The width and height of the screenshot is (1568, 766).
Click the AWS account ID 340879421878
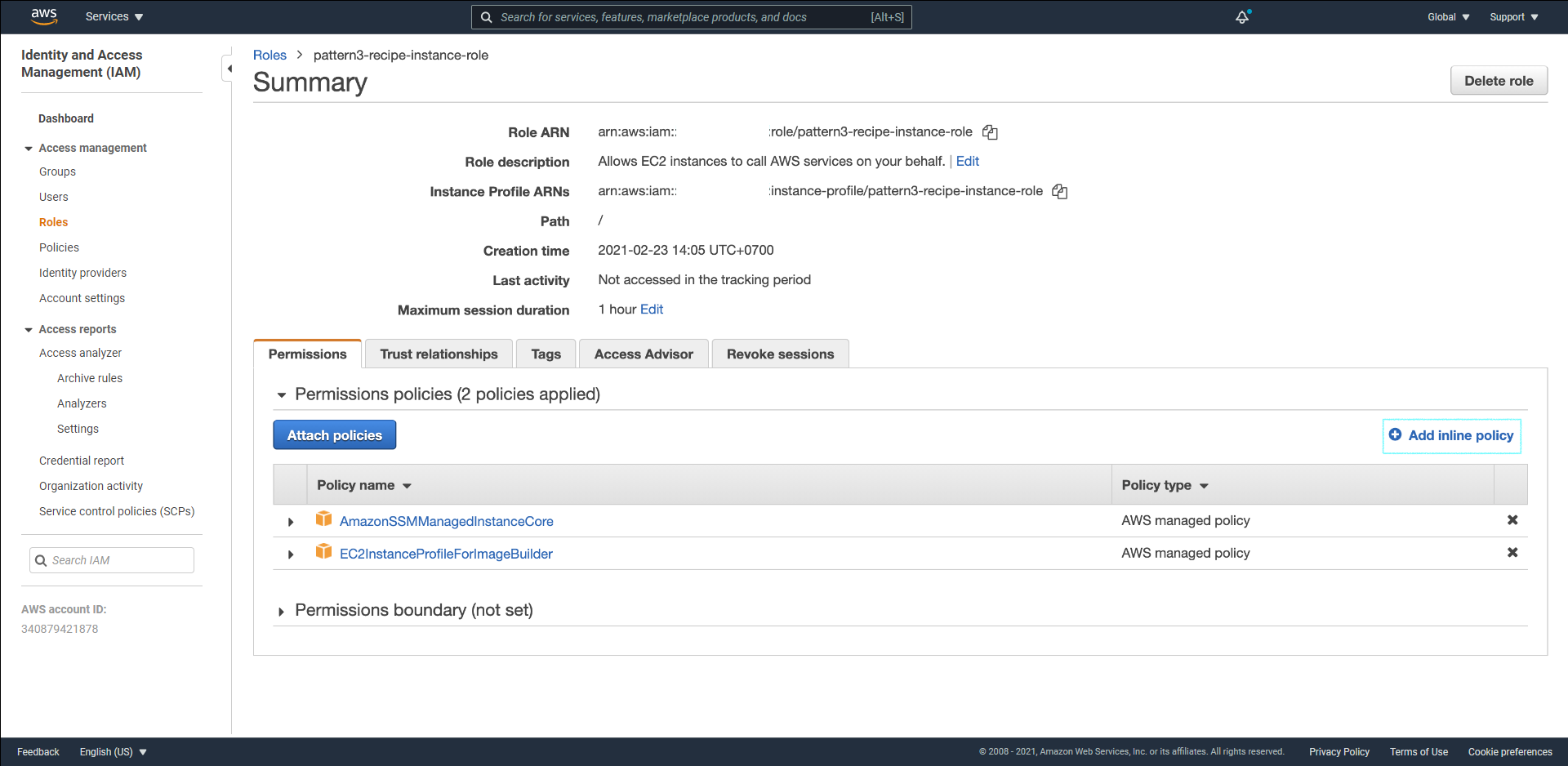click(60, 629)
